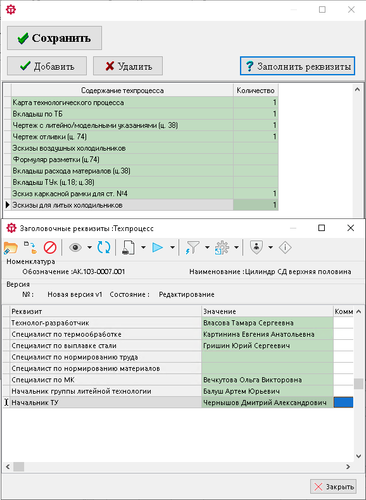
Task: Click value Гришин Юрий Сергеевич
Action: tap(267, 345)
